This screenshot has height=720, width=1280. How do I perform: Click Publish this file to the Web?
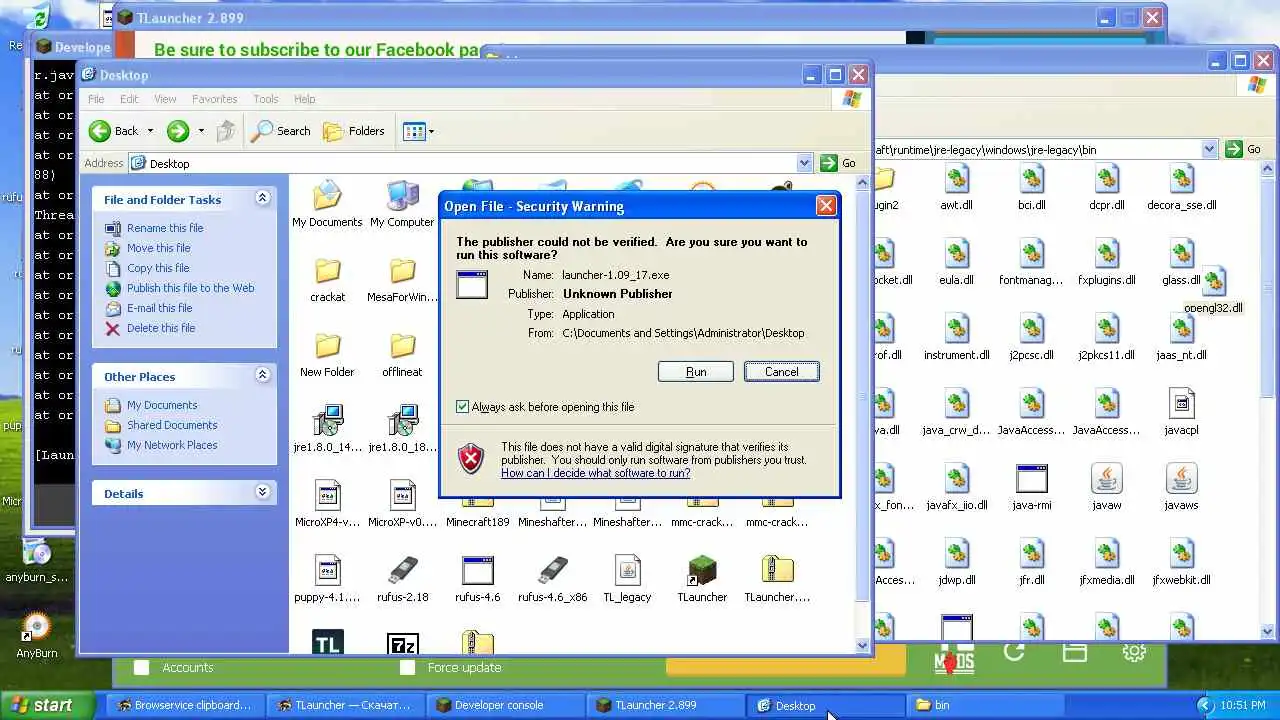pyautogui.click(x=190, y=288)
